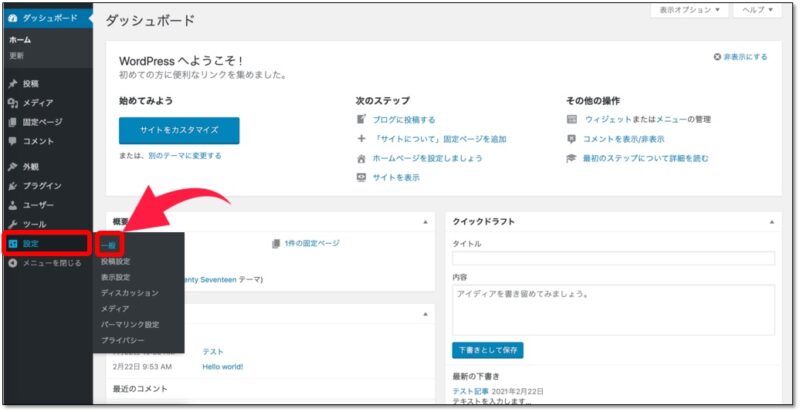Click the 非表示にする link to dismiss welcome

[x=745, y=57]
